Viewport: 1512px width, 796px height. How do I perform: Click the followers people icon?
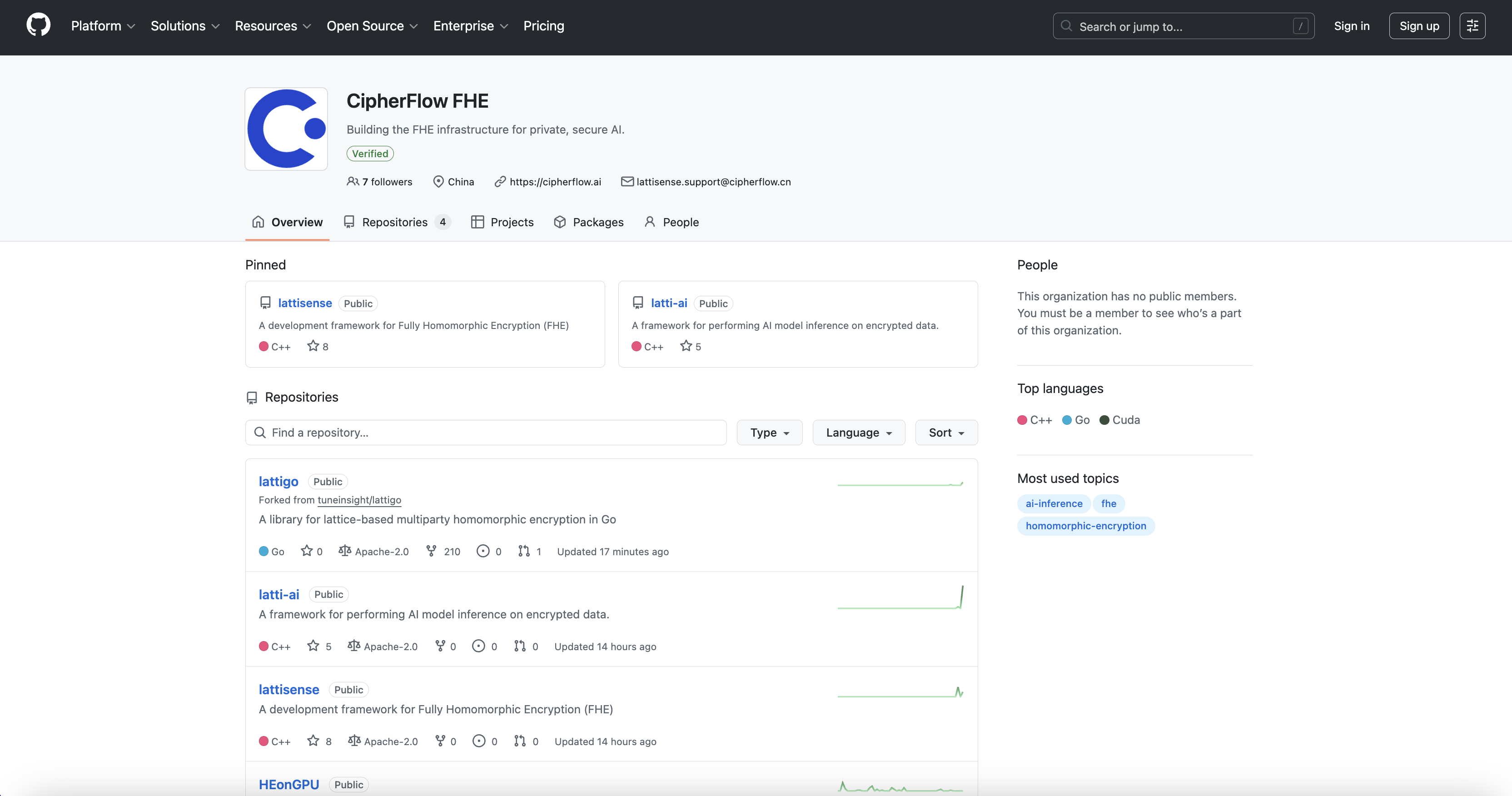tap(353, 181)
